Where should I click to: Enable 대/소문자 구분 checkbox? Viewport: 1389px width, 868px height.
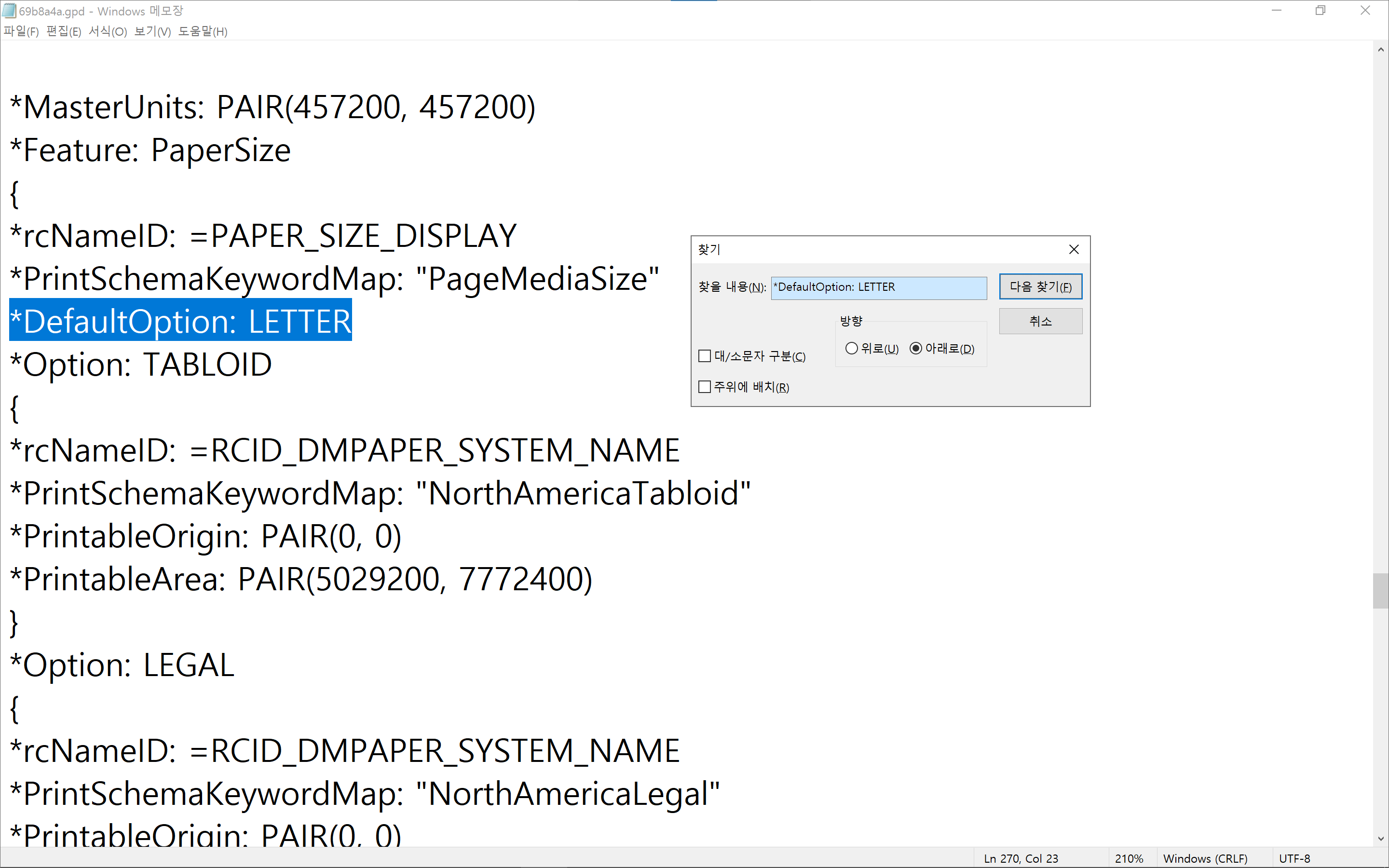click(x=705, y=356)
